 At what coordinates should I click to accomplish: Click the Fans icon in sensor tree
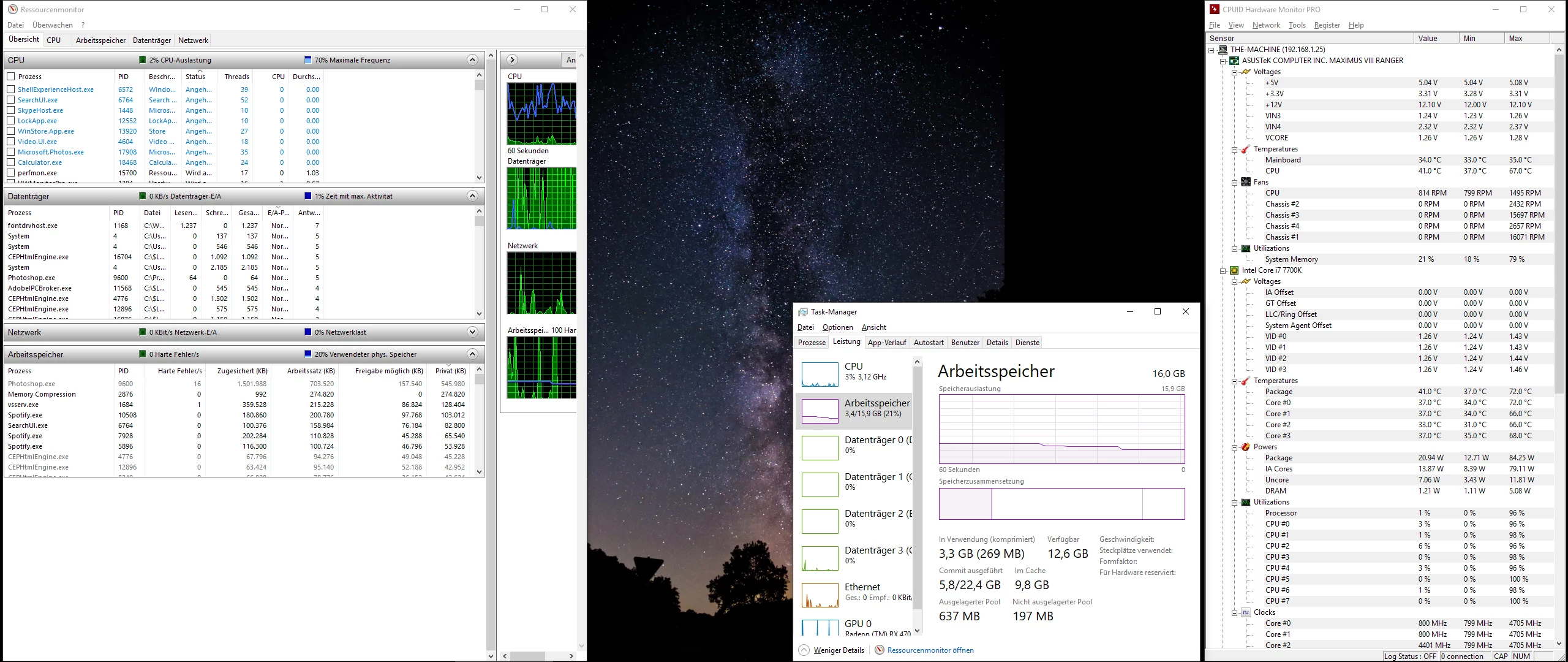click(x=1246, y=182)
